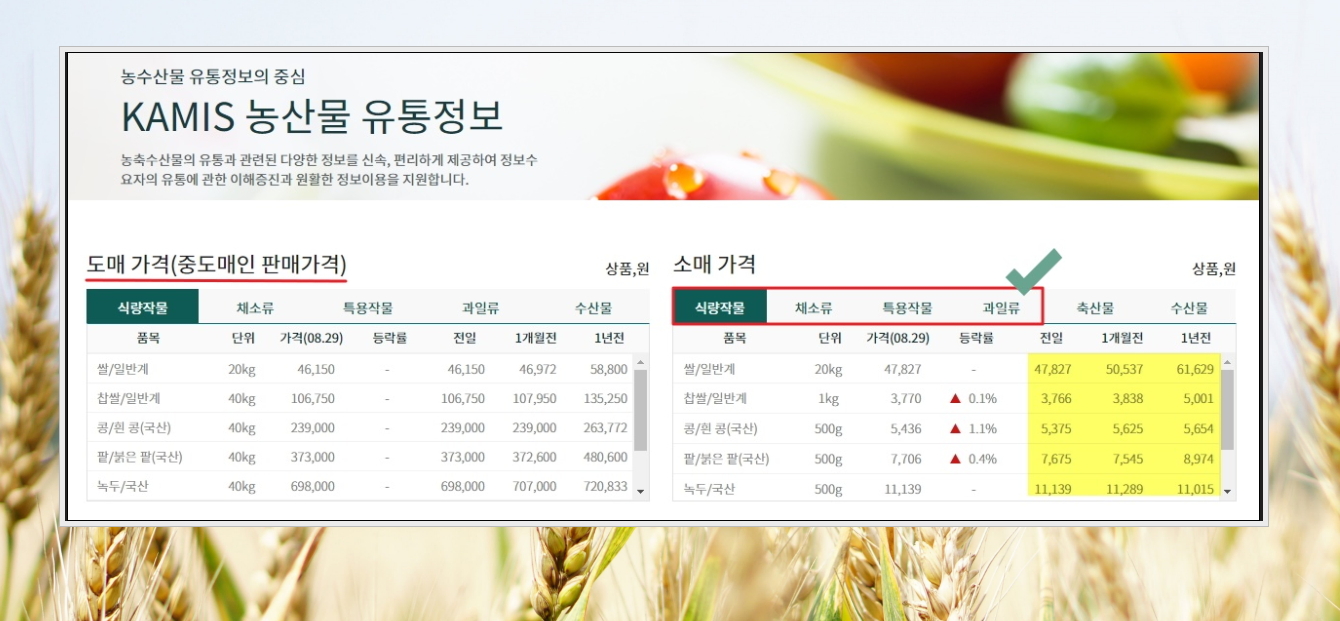Click 팥/붉은 팥(국산) in 소매 가격 table
The height and width of the screenshot is (621, 1340).
[x=726, y=459]
